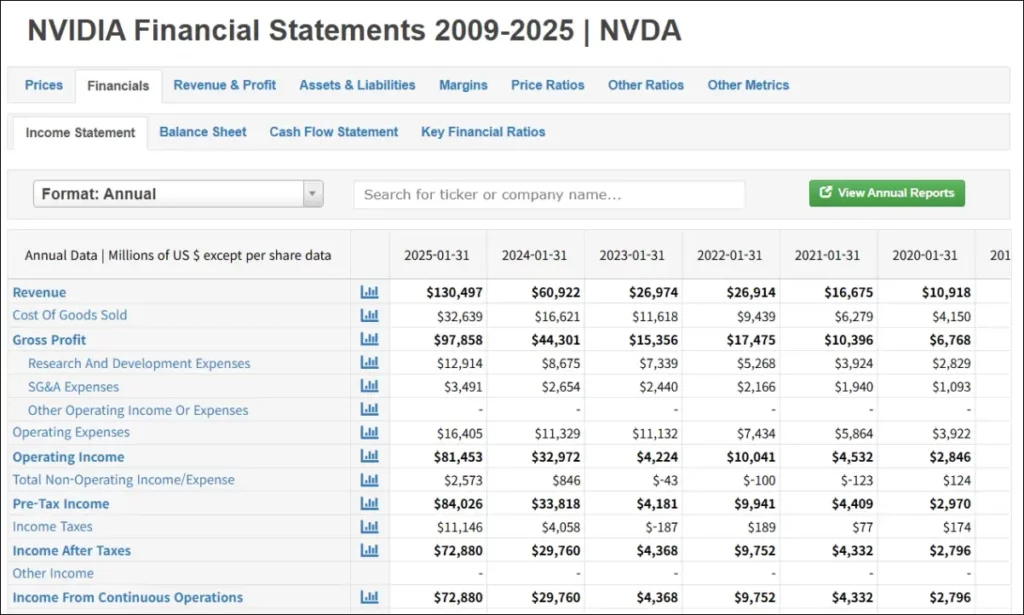This screenshot has width=1024, height=615.
Task: Select the $32,639 cost of goods value
Action: [460, 317]
